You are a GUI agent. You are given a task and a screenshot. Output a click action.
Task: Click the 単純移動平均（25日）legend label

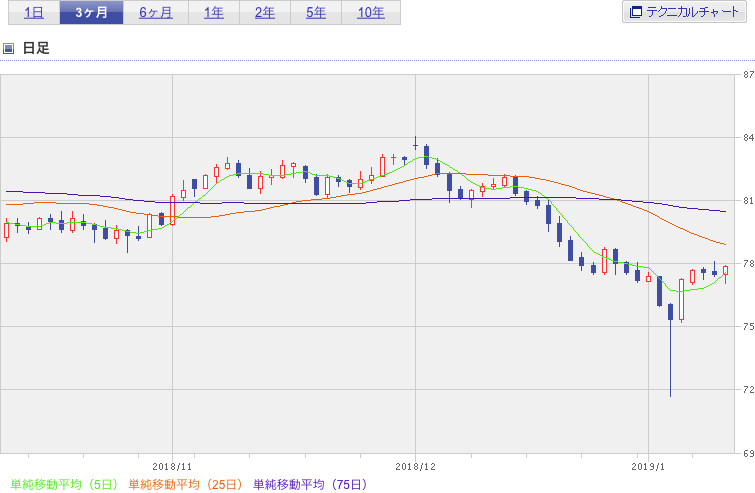[185, 484]
